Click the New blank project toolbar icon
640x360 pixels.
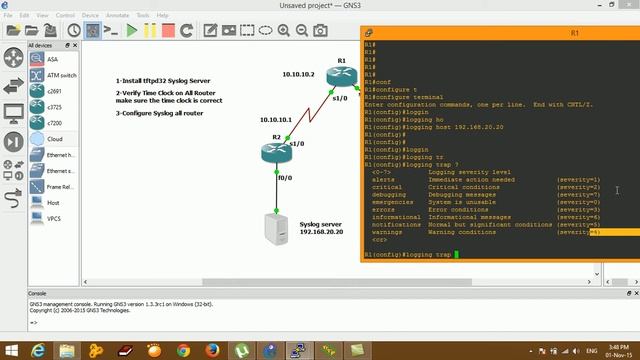click(x=13, y=31)
